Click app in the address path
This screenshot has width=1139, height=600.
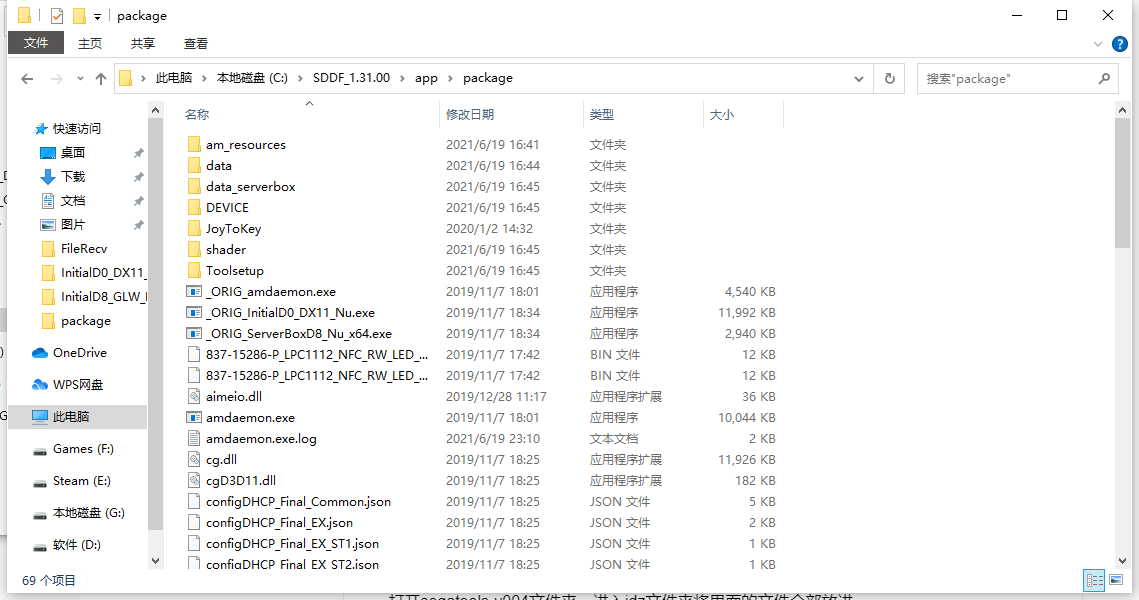[426, 78]
